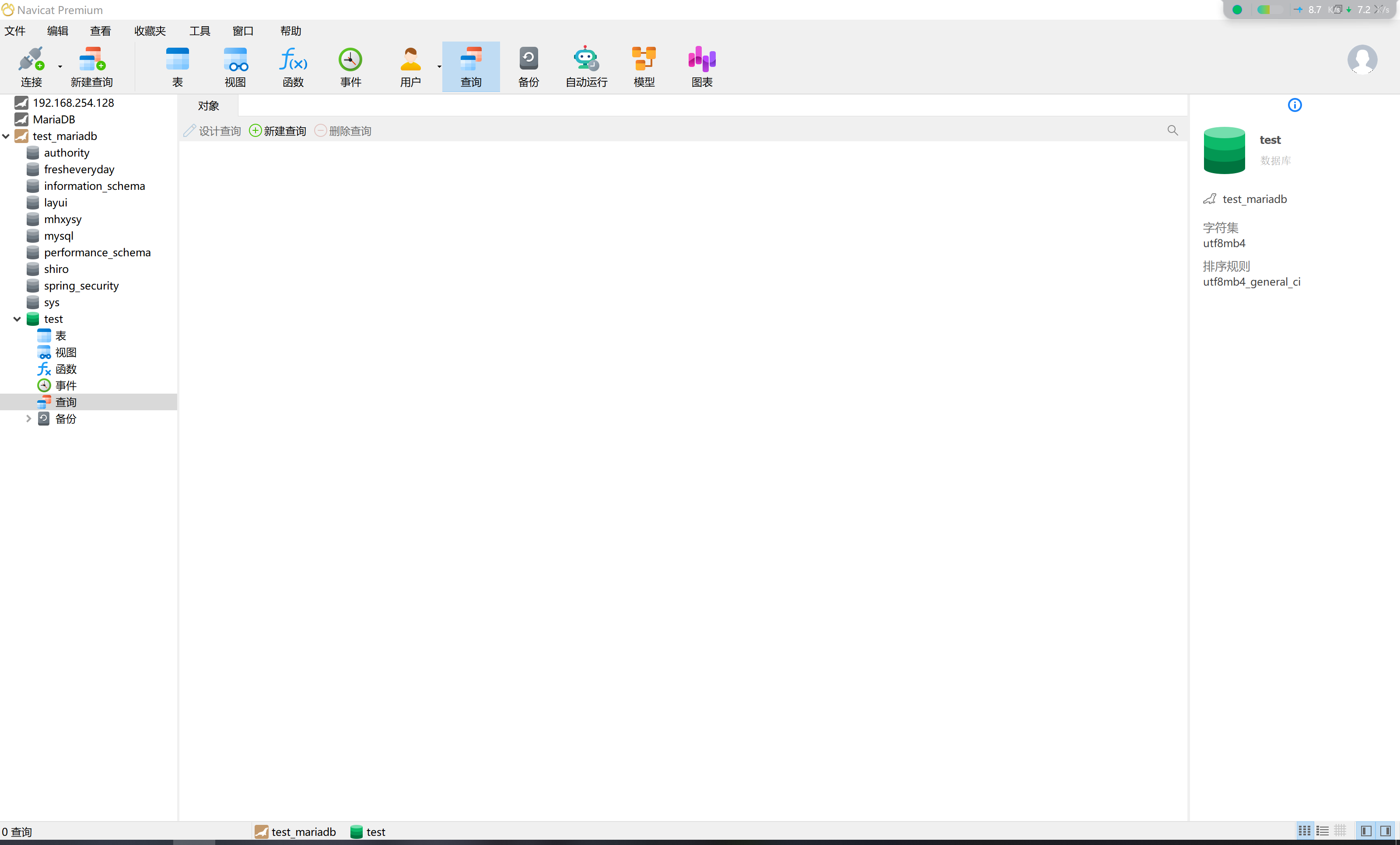Viewport: 1400px width, 845px height.
Task: Open the Window (窗口) menu
Action: [x=243, y=31]
